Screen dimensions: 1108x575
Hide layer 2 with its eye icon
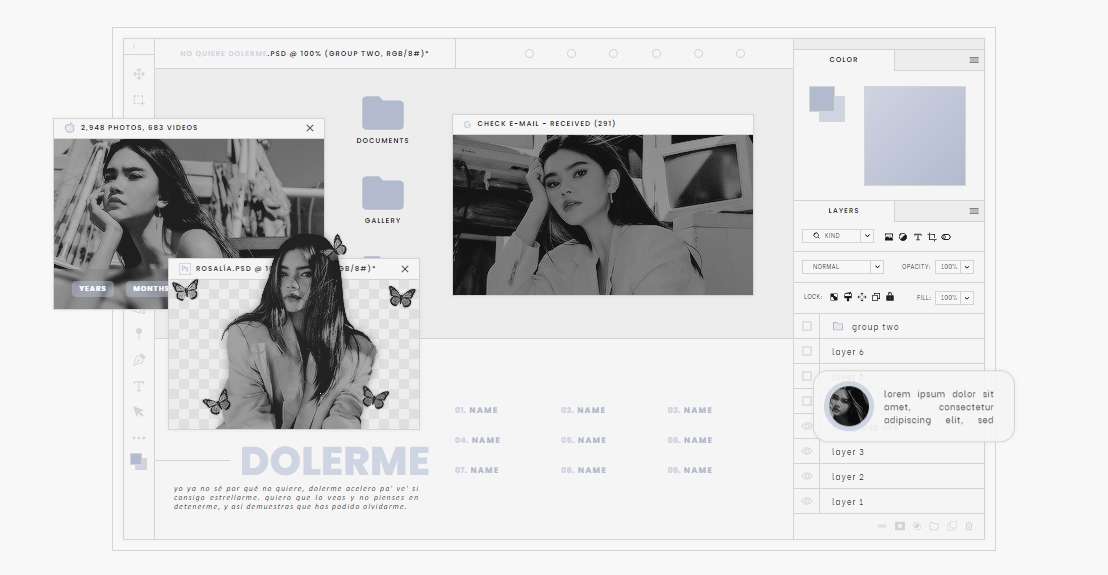click(x=807, y=476)
